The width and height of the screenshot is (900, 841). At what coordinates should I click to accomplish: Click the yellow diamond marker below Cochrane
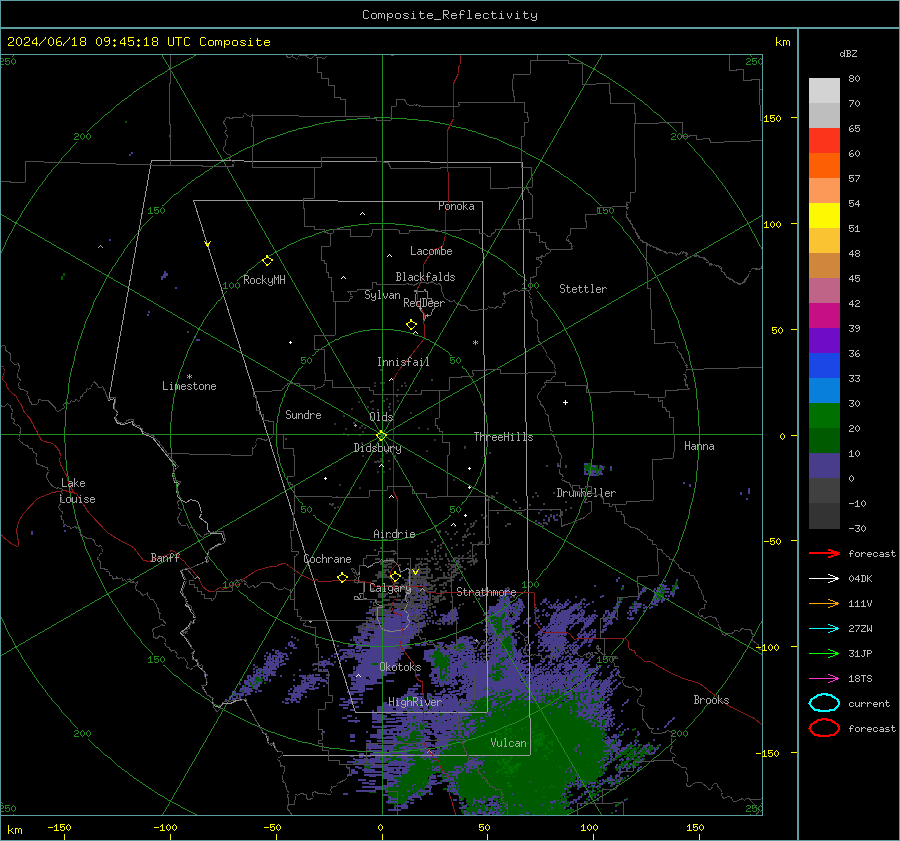342,577
